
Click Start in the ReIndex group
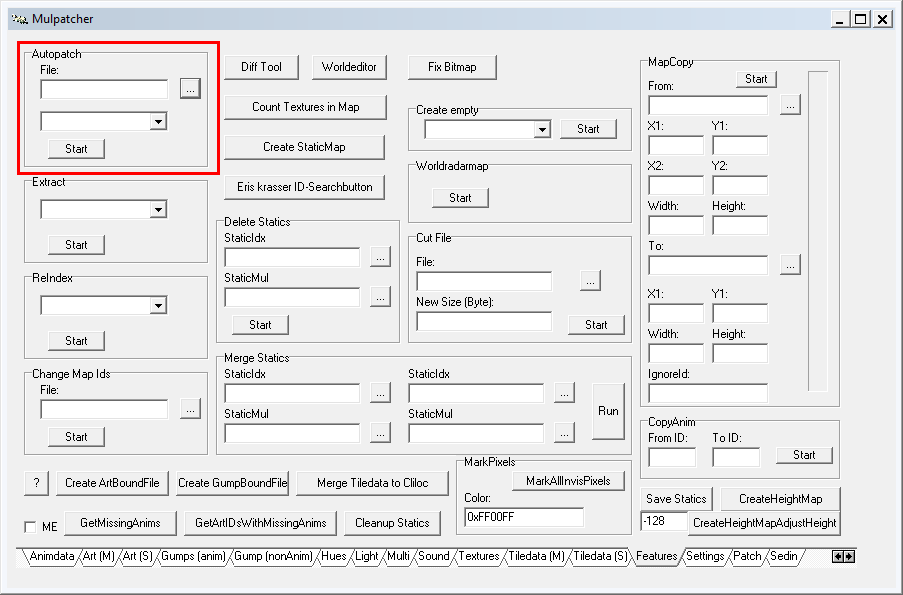pos(76,341)
